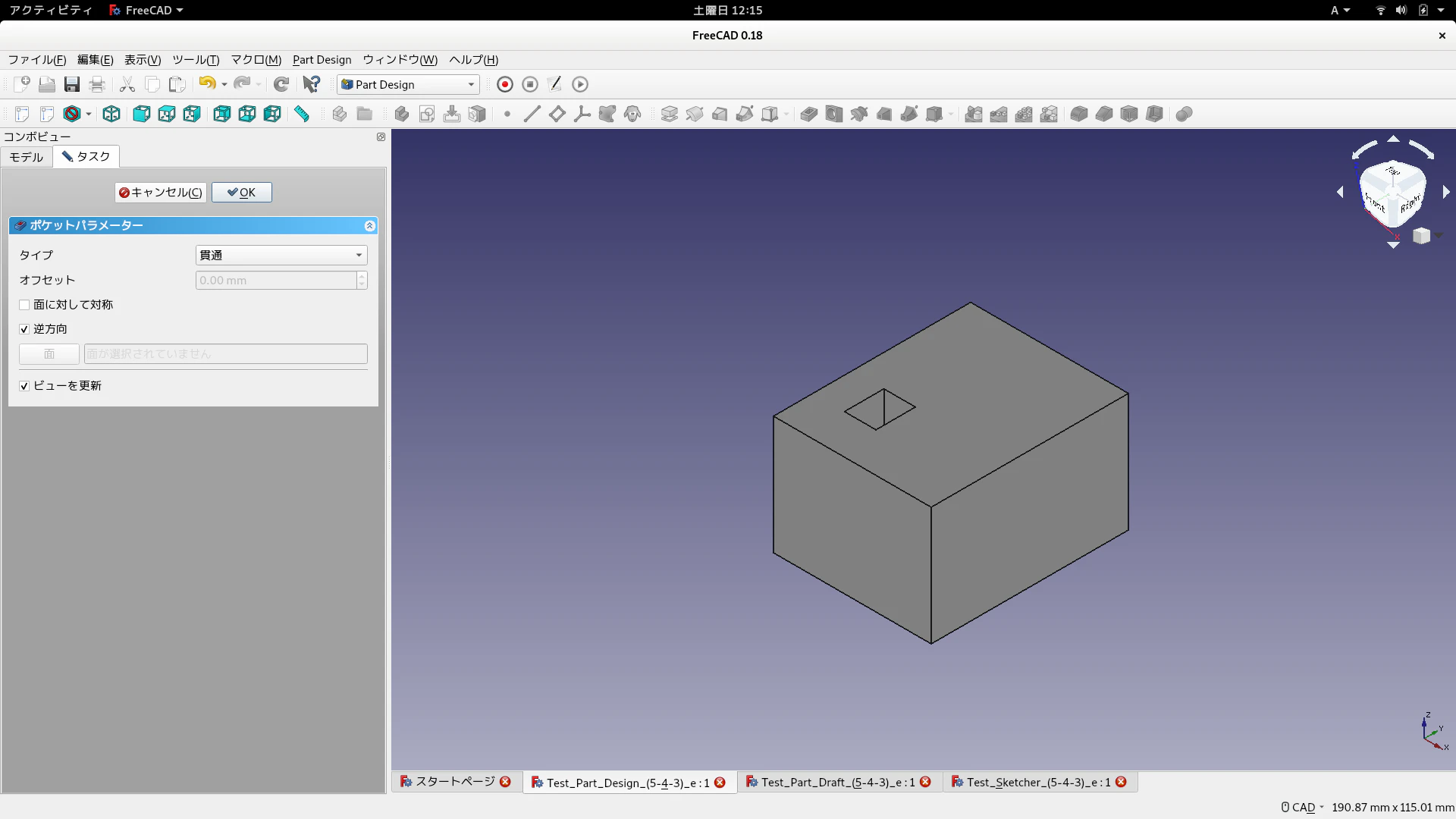Close the スタートページ tab
This screenshot has width=1456, height=819.
(x=505, y=782)
